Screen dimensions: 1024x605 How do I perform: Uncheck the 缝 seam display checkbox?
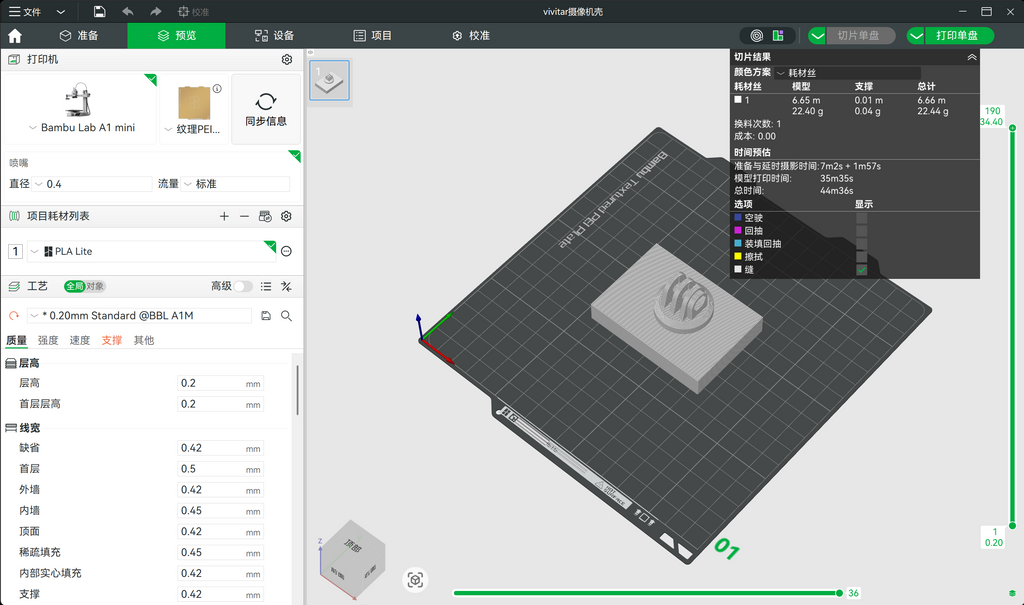861,270
